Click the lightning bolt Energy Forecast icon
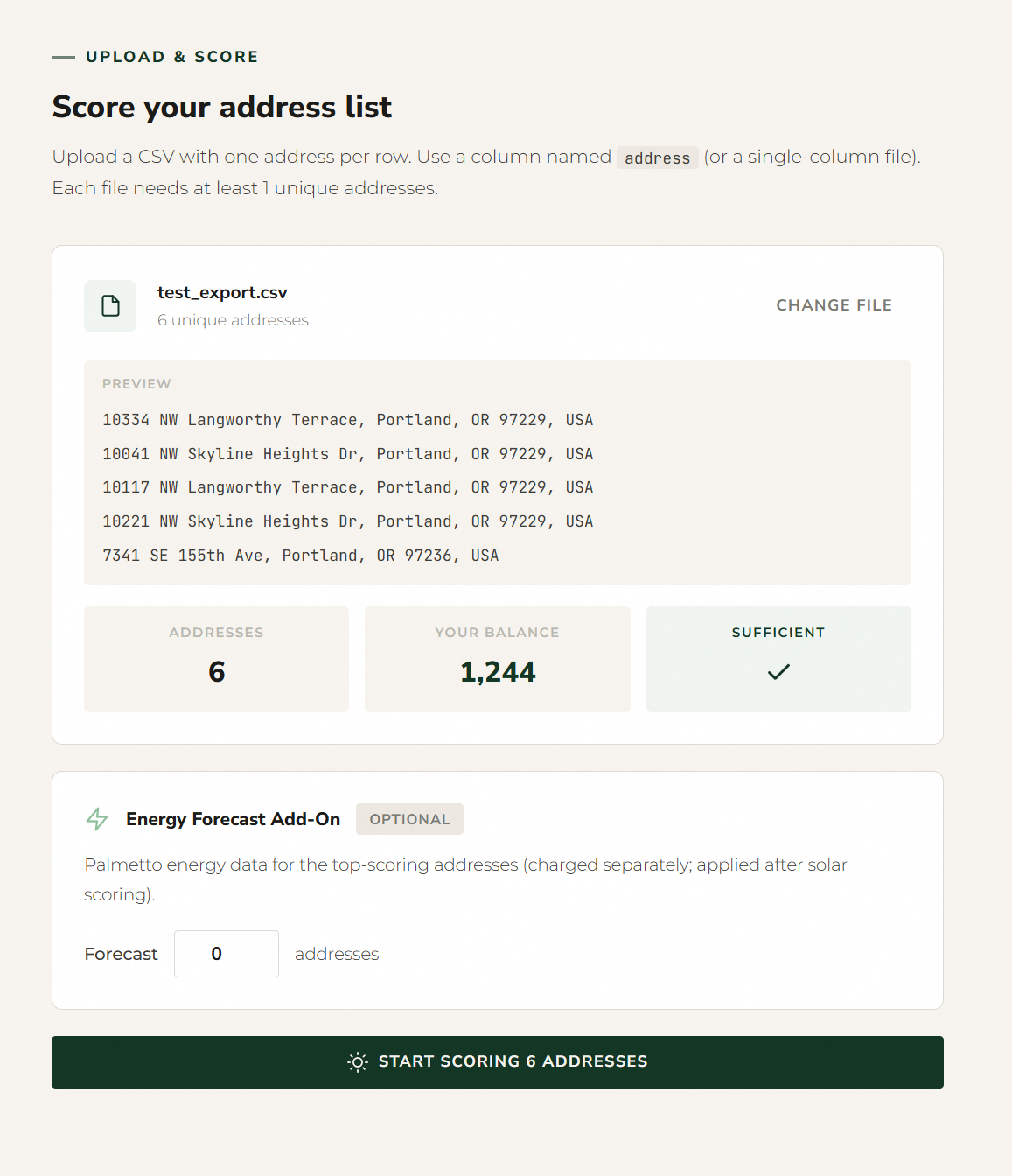The image size is (1012, 1176). click(97, 819)
